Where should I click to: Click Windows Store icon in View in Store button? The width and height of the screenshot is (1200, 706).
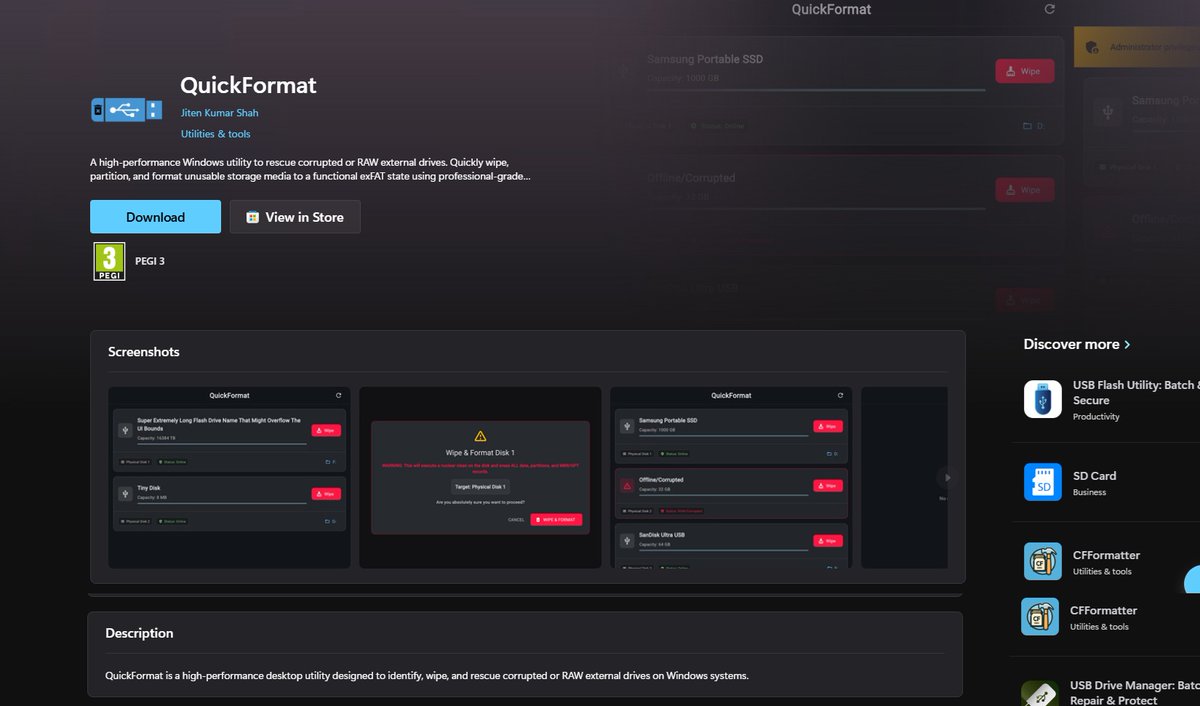click(253, 217)
